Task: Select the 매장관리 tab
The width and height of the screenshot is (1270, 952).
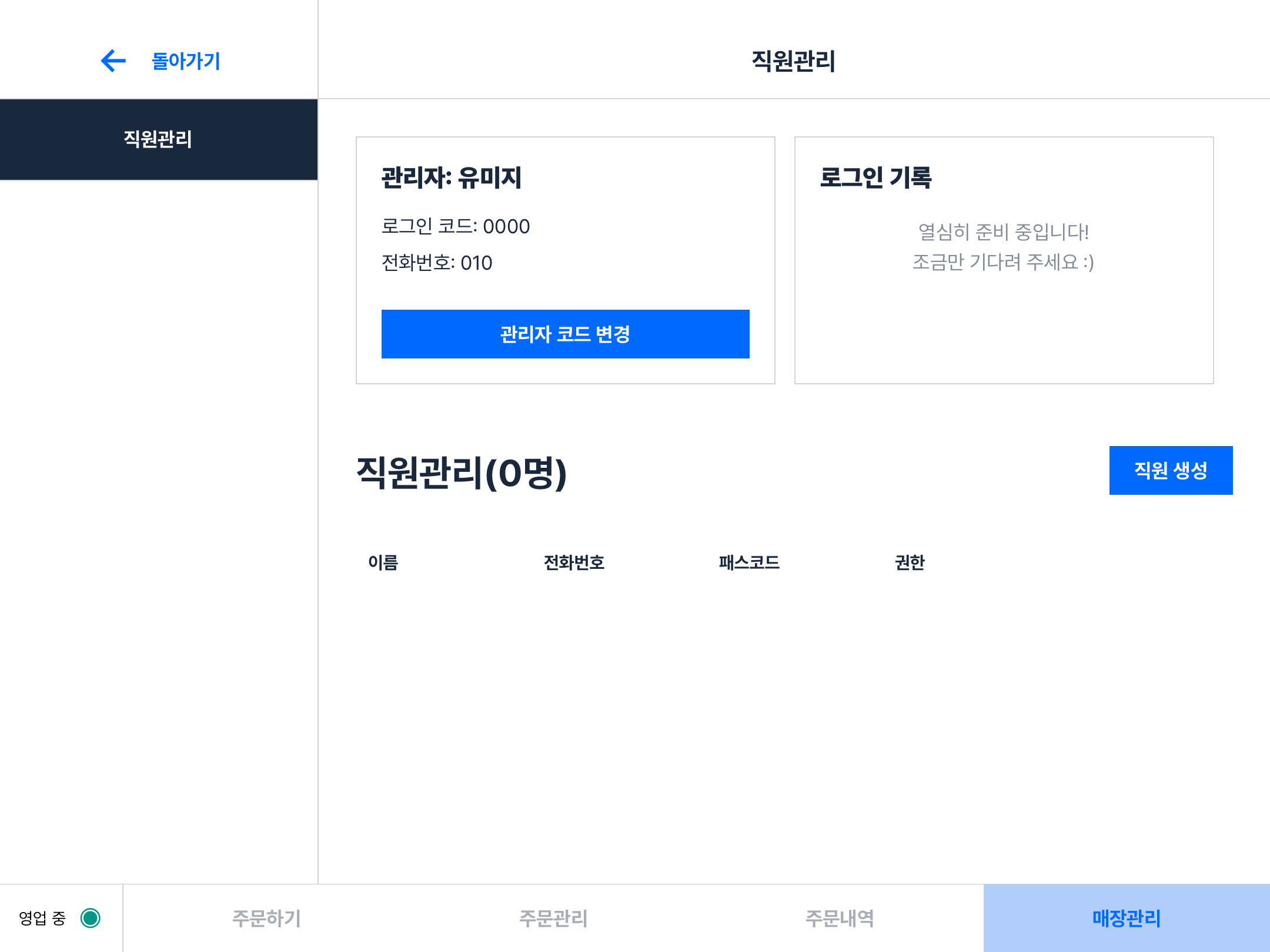Action: [1126, 918]
